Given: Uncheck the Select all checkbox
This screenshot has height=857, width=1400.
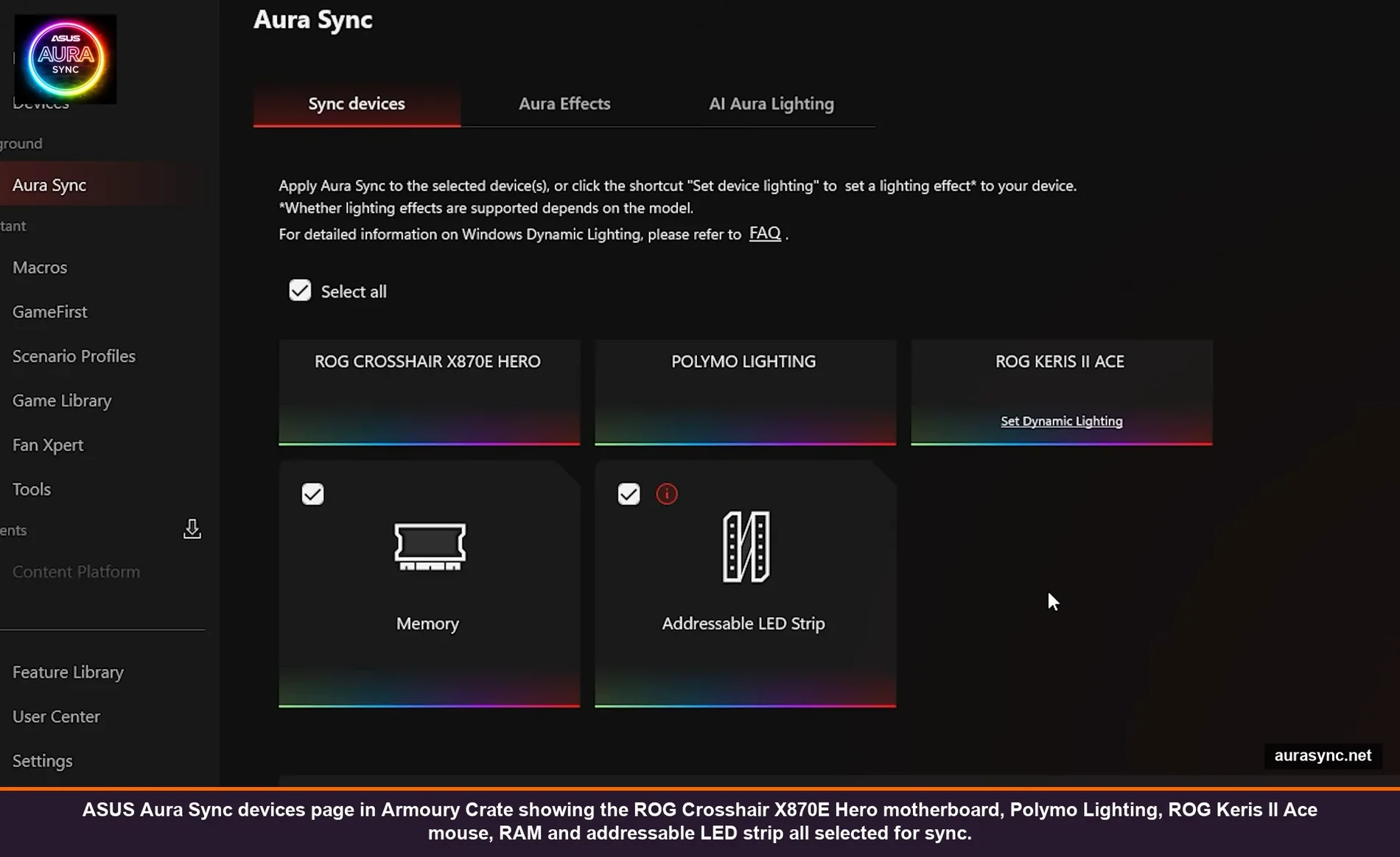Looking at the screenshot, I should [299, 290].
